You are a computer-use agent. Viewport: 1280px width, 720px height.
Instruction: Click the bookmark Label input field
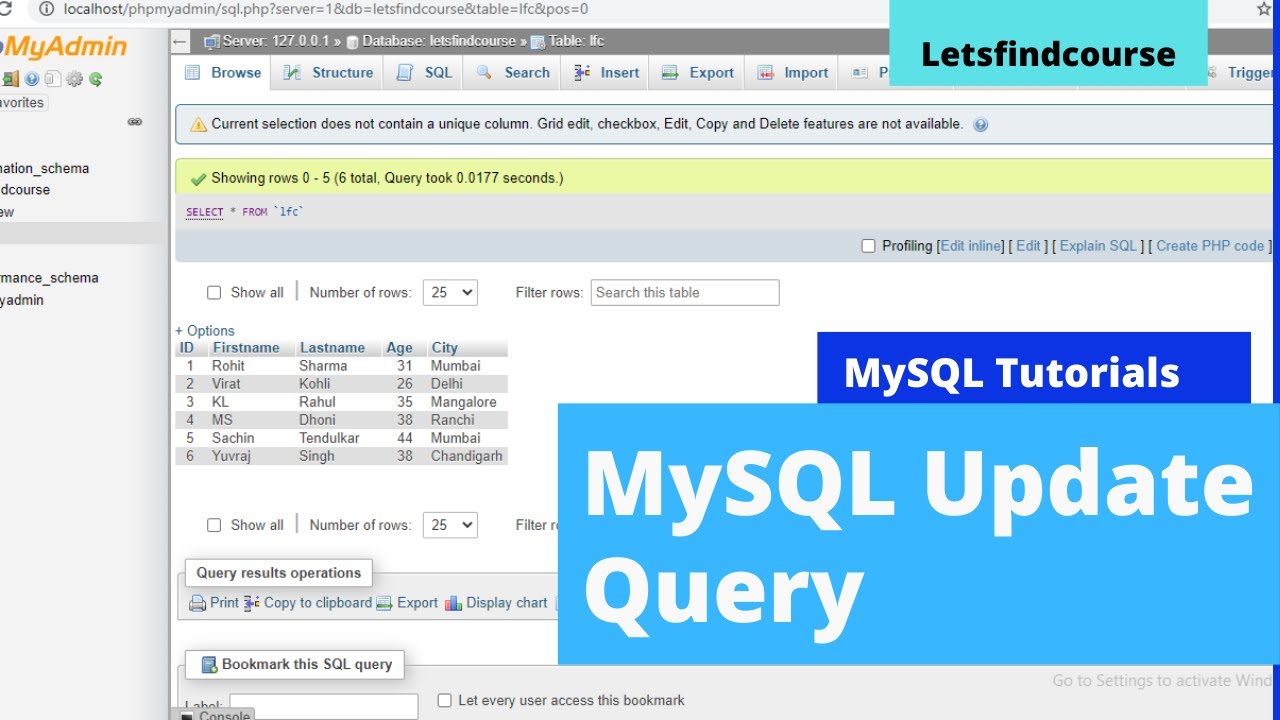pyautogui.click(x=324, y=706)
